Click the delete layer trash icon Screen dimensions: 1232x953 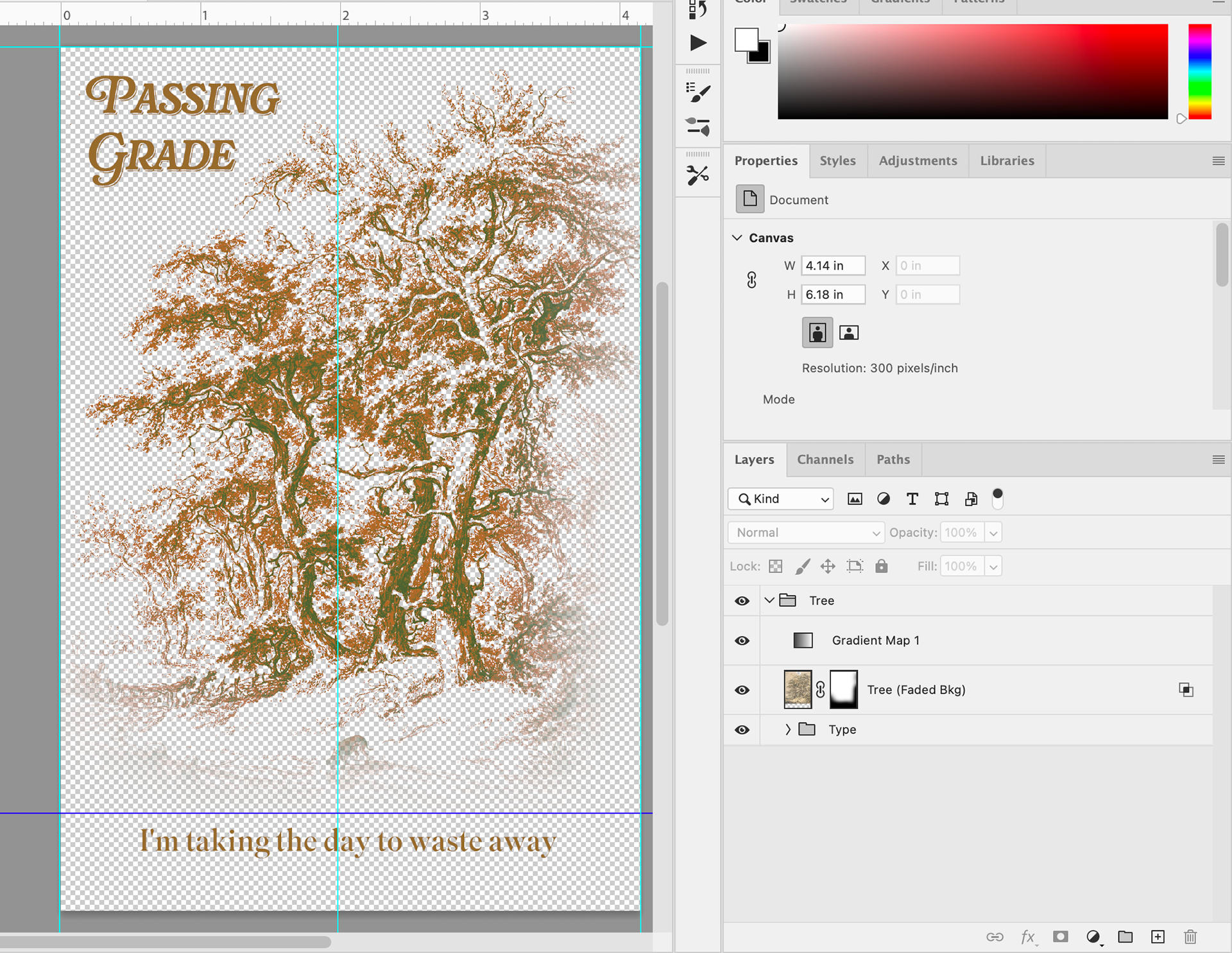pos(1190,937)
